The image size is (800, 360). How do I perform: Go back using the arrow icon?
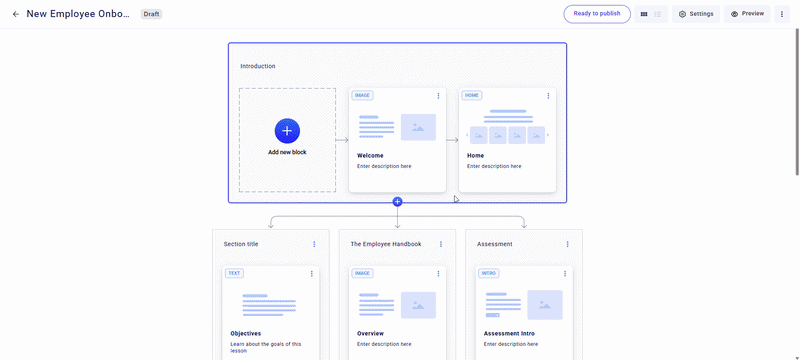click(16, 14)
